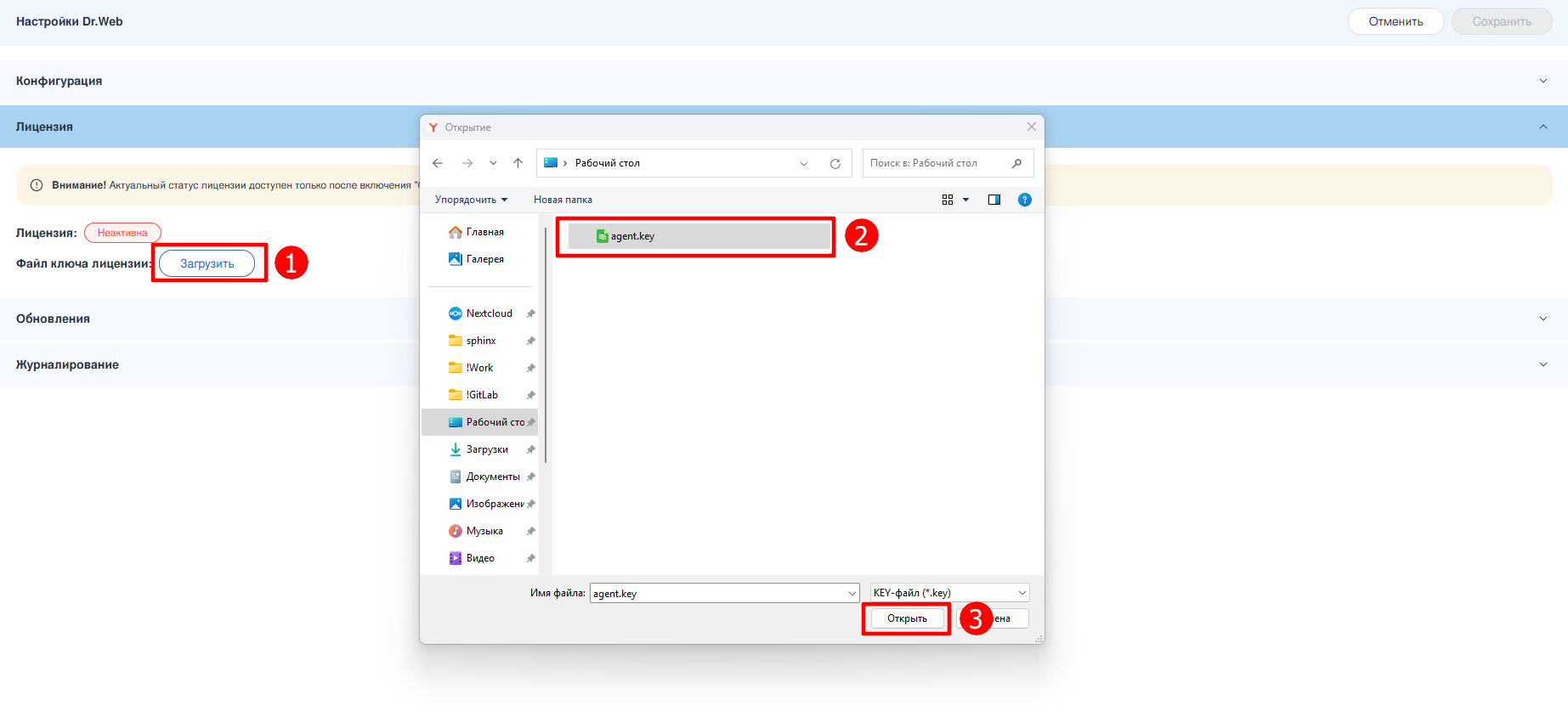The image size is (1568, 711).
Task: Click the back arrow in file dialog
Action: click(x=438, y=163)
